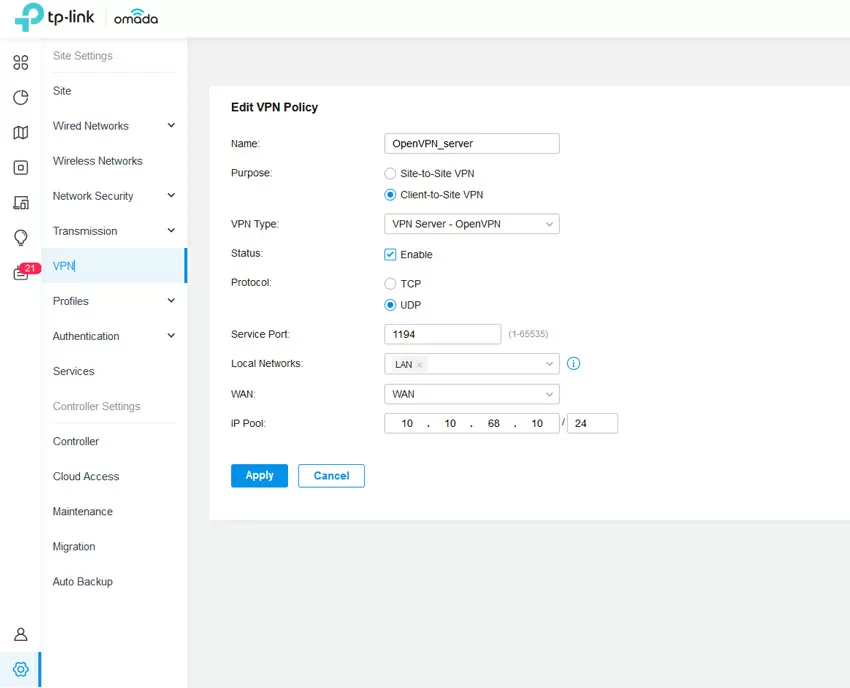This screenshot has width=850, height=688.
Task: Select Site-to-Site VPN purpose
Action: pos(390,174)
